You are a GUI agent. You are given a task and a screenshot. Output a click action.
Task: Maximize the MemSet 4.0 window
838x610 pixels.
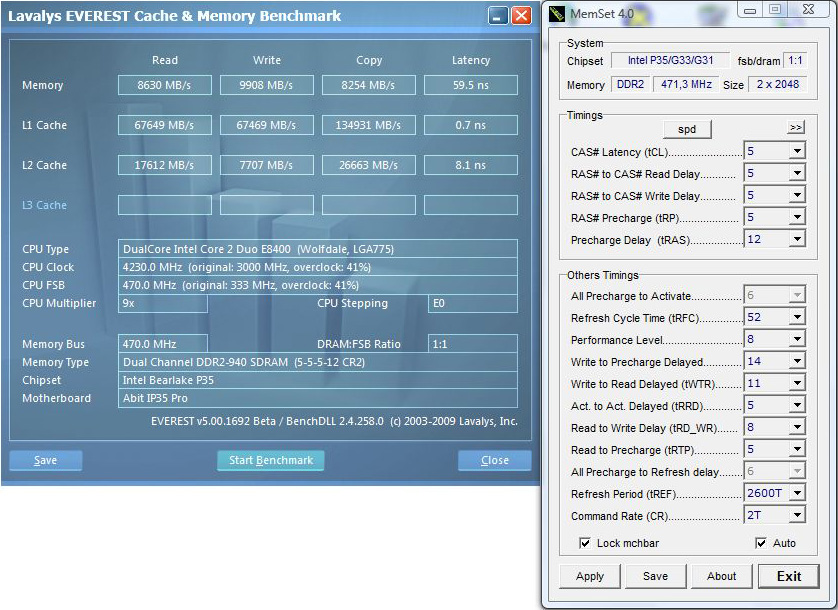click(775, 10)
